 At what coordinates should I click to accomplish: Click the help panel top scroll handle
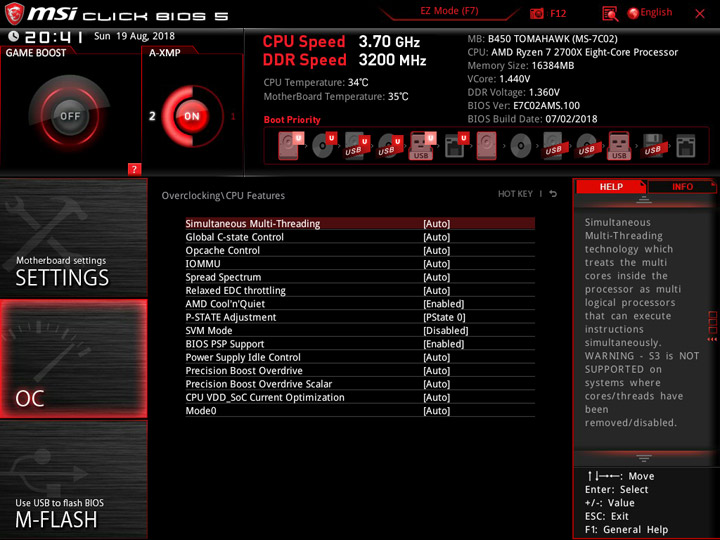click(644, 200)
